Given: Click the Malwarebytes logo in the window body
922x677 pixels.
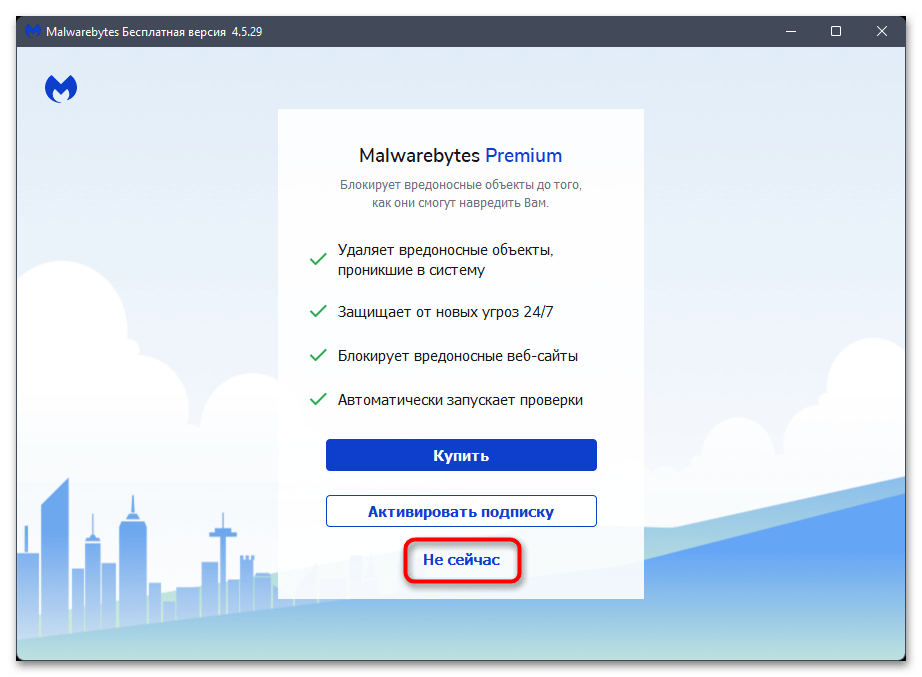Looking at the screenshot, I should pos(61,89).
